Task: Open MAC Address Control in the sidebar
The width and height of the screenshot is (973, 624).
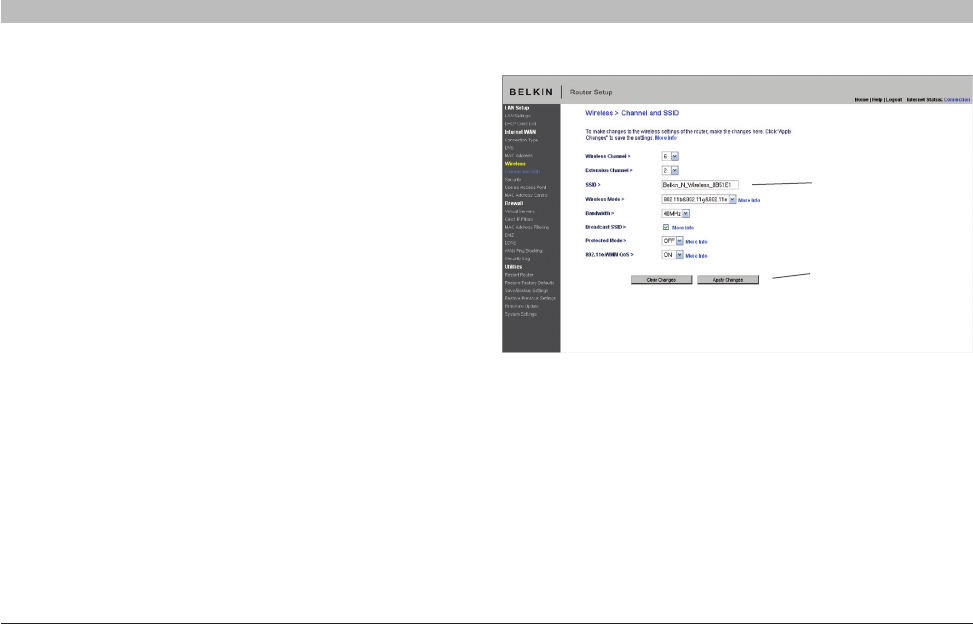Action: pos(526,195)
